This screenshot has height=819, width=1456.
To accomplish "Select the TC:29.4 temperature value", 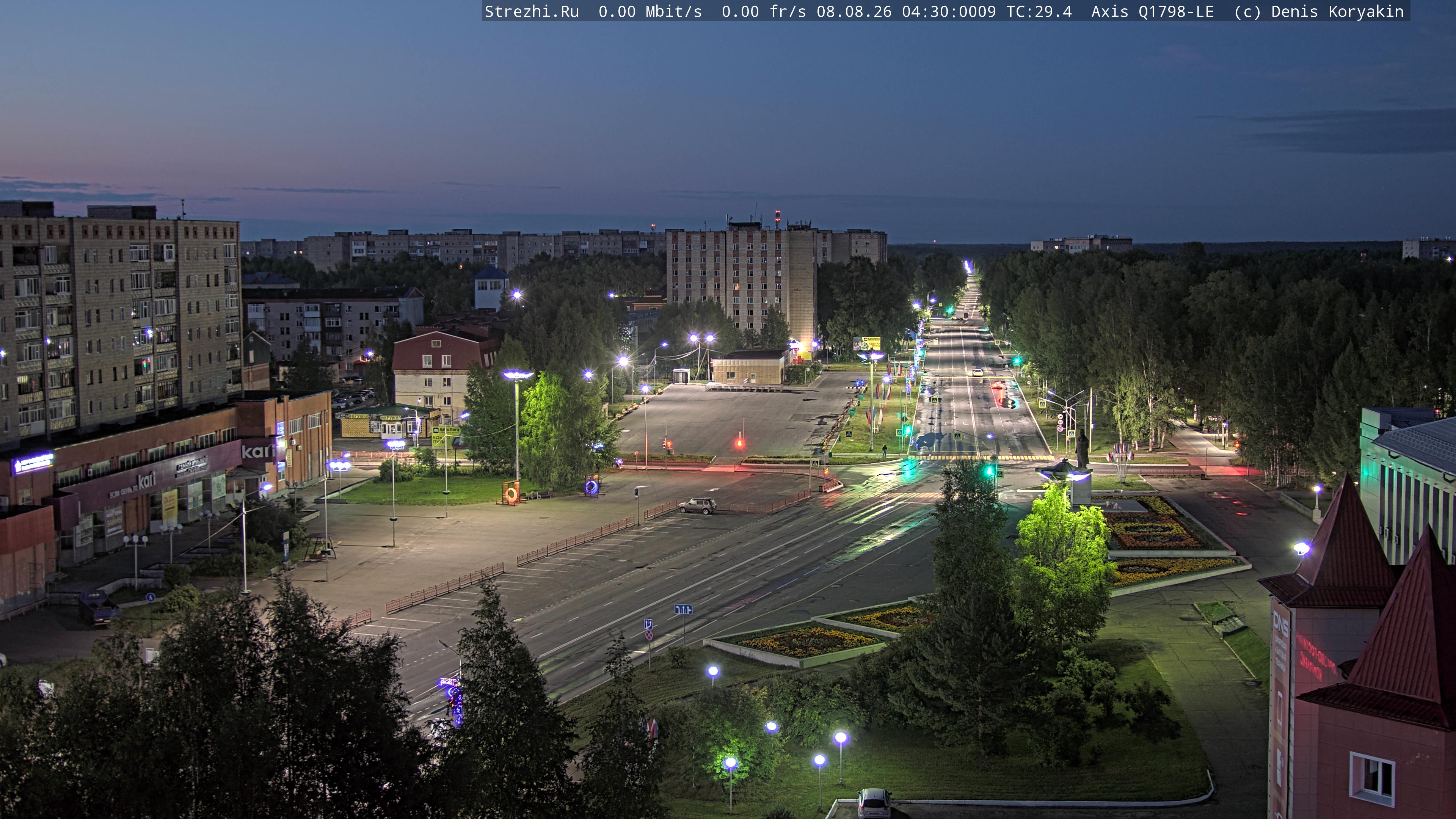I will pos(1039,12).
